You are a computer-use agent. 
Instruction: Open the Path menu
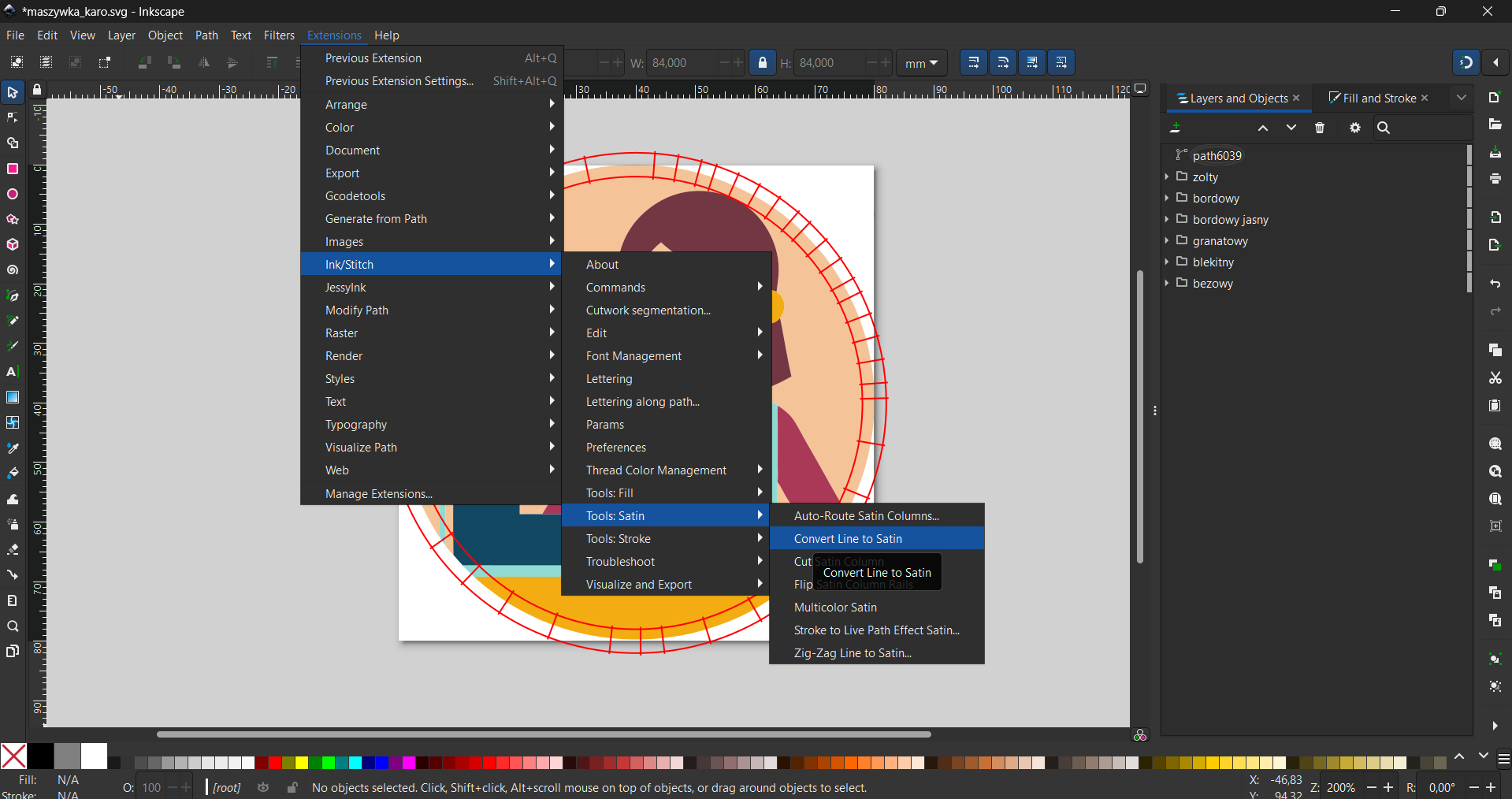tap(206, 35)
